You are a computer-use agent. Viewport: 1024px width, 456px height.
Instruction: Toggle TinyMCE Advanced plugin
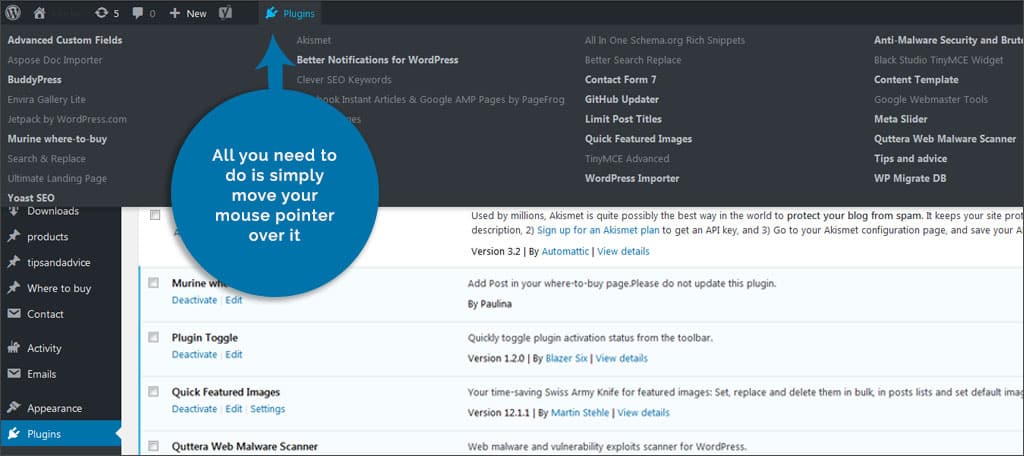click(627, 159)
